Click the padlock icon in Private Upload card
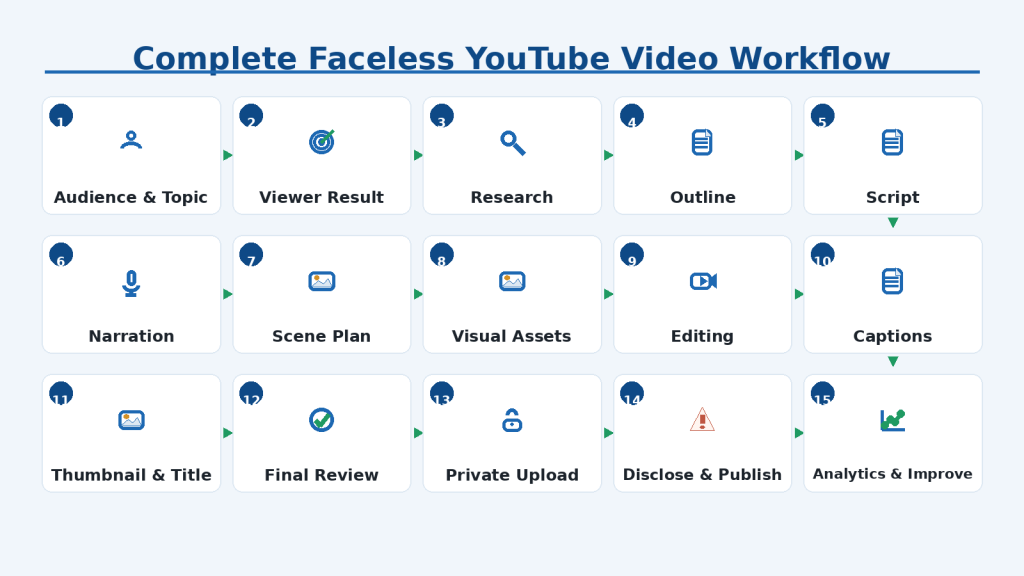The width and height of the screenshot is (1024, 576). coord(512,421)
